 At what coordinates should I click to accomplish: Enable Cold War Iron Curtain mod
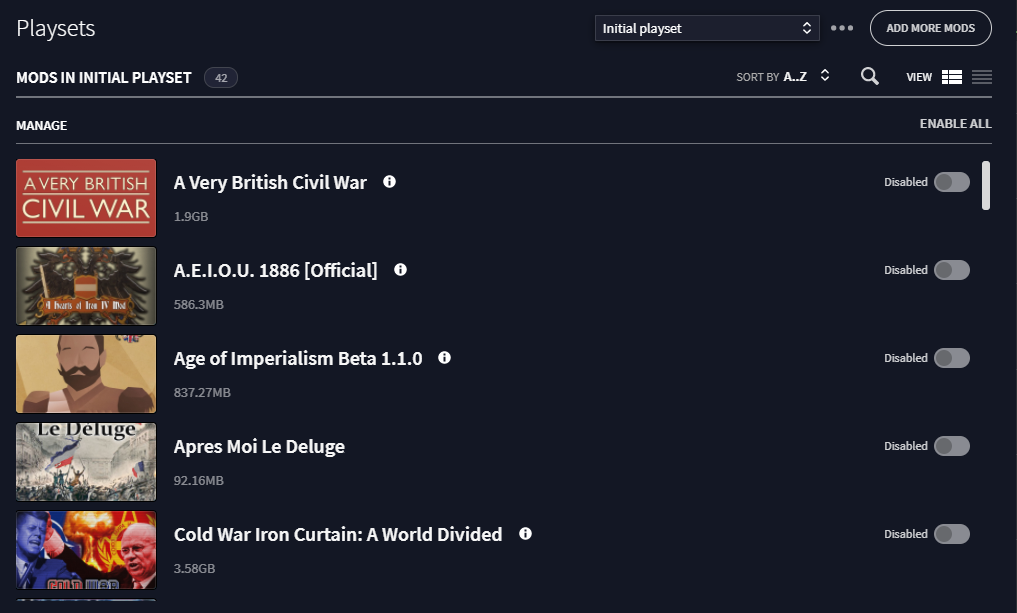951,534
